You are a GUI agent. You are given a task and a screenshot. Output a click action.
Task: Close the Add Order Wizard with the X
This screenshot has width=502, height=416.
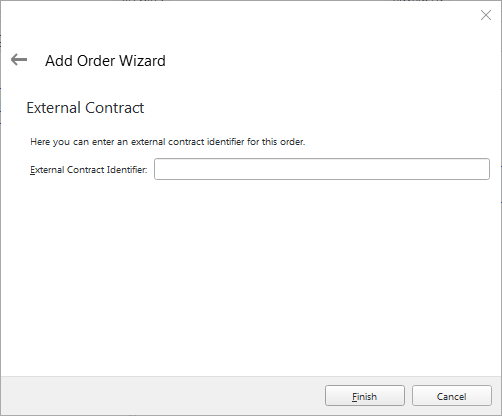[486, 15]
